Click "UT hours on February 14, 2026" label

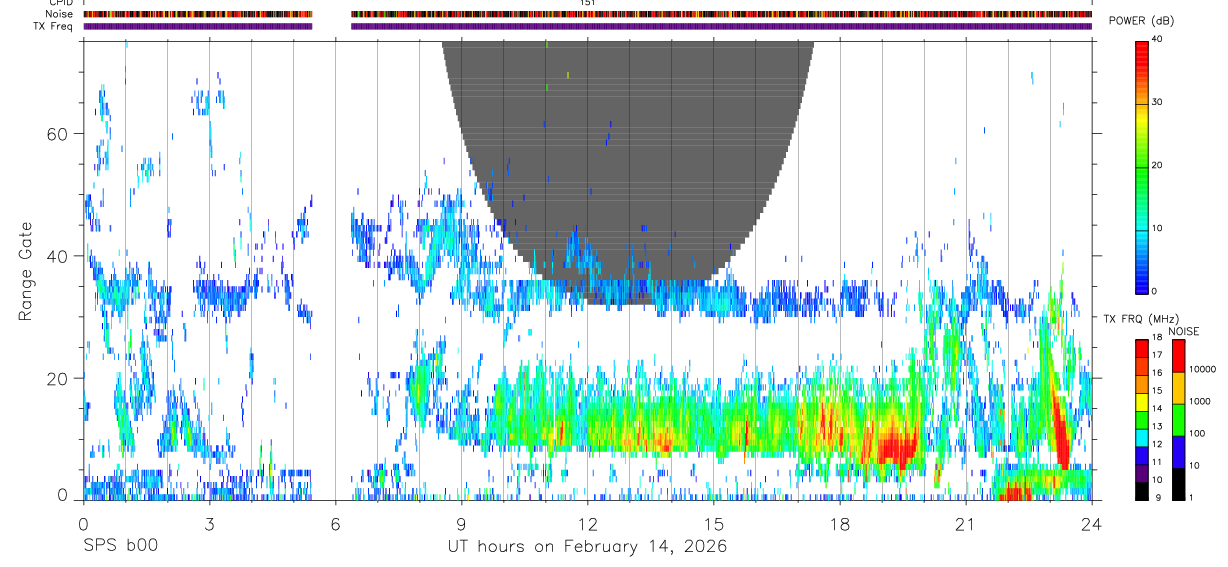(x=587, y=546)
